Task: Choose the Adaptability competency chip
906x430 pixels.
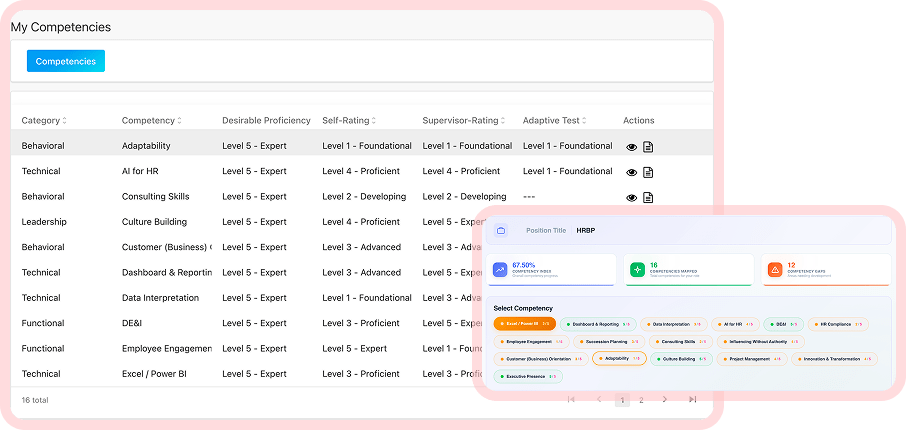Action: coord(619,358)
